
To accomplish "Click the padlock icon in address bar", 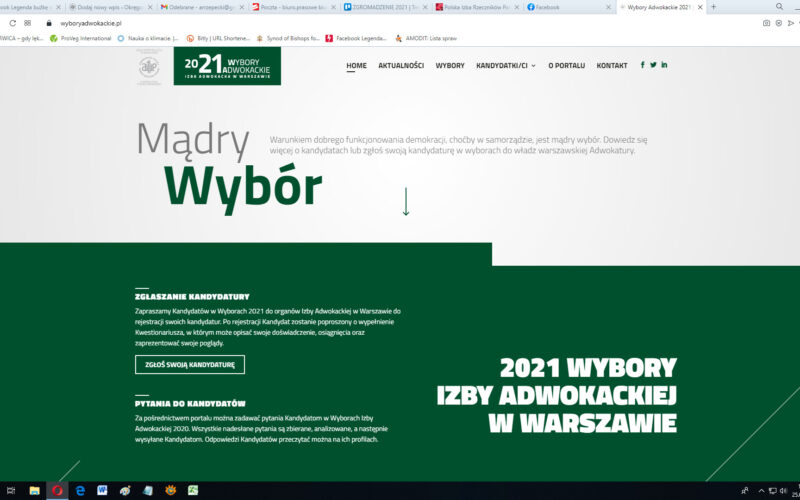I will click(x=49, y=23).
